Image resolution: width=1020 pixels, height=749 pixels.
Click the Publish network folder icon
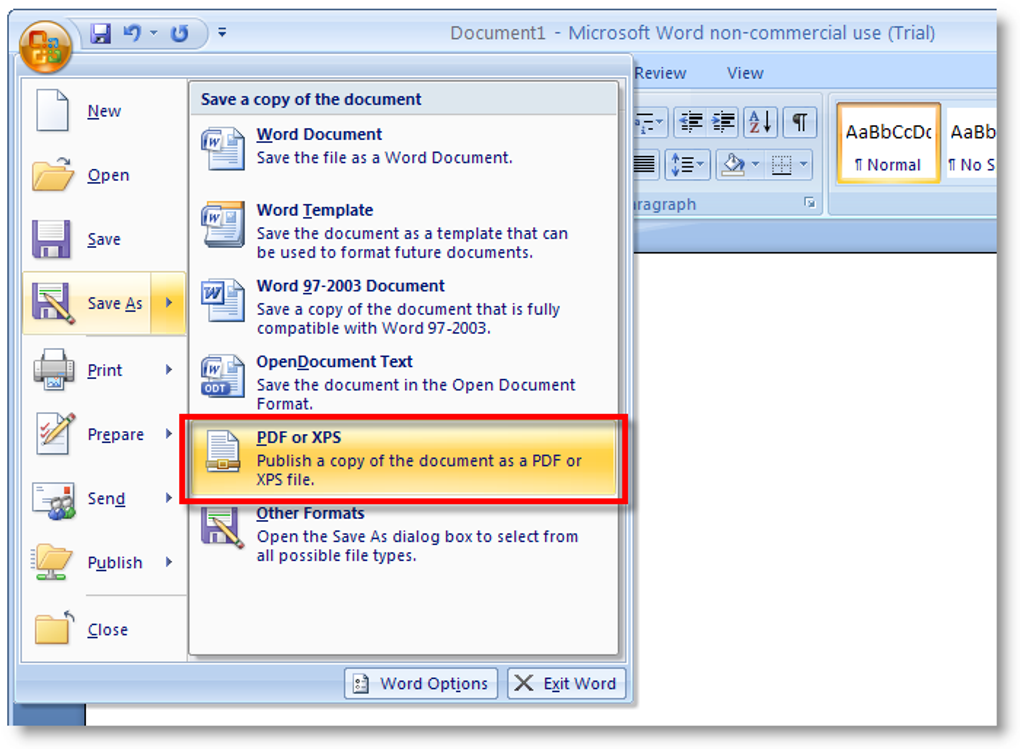pyautogui.click(x=51, y=562)
